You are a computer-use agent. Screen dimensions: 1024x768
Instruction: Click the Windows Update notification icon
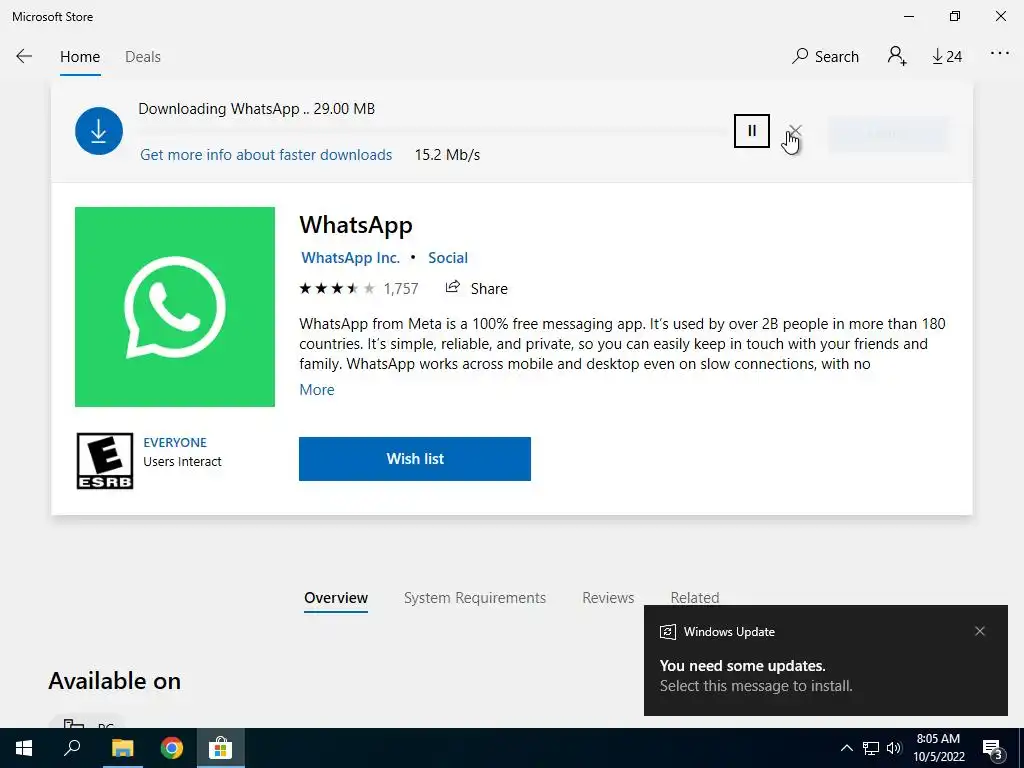click(x=667, y=632)
